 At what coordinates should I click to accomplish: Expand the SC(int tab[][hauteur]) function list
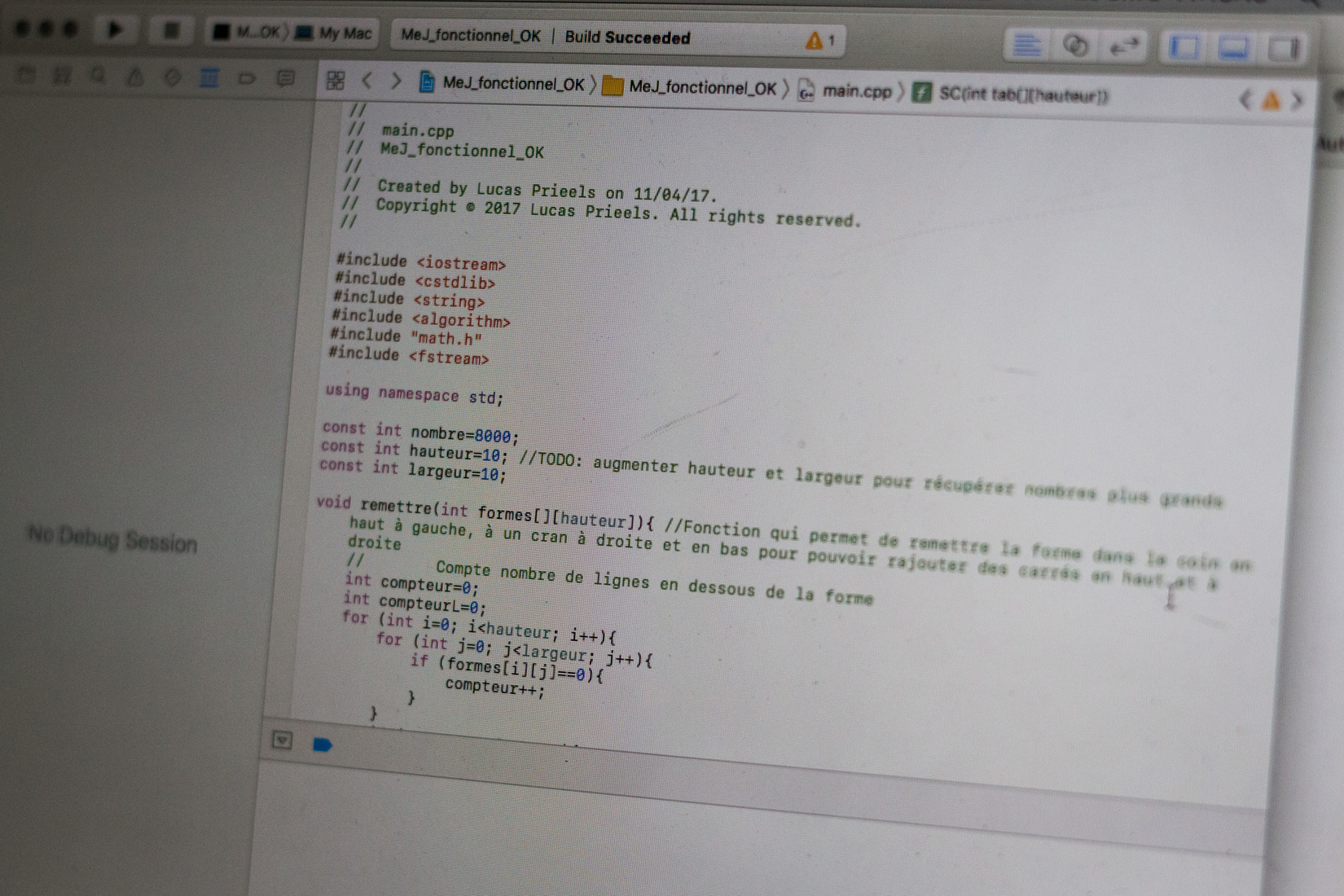tap(1022, 94)
